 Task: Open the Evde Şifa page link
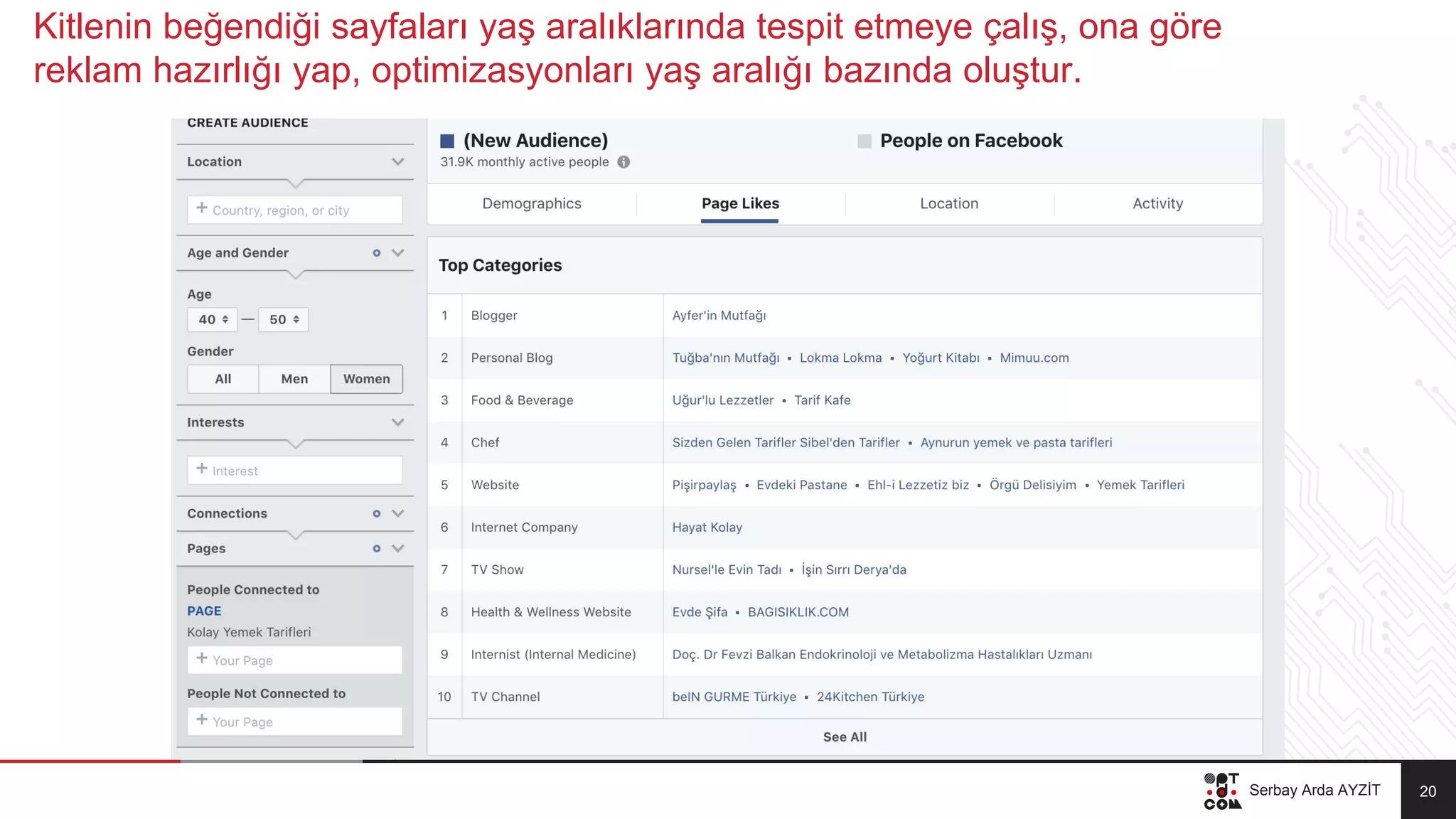coord(700,612)
